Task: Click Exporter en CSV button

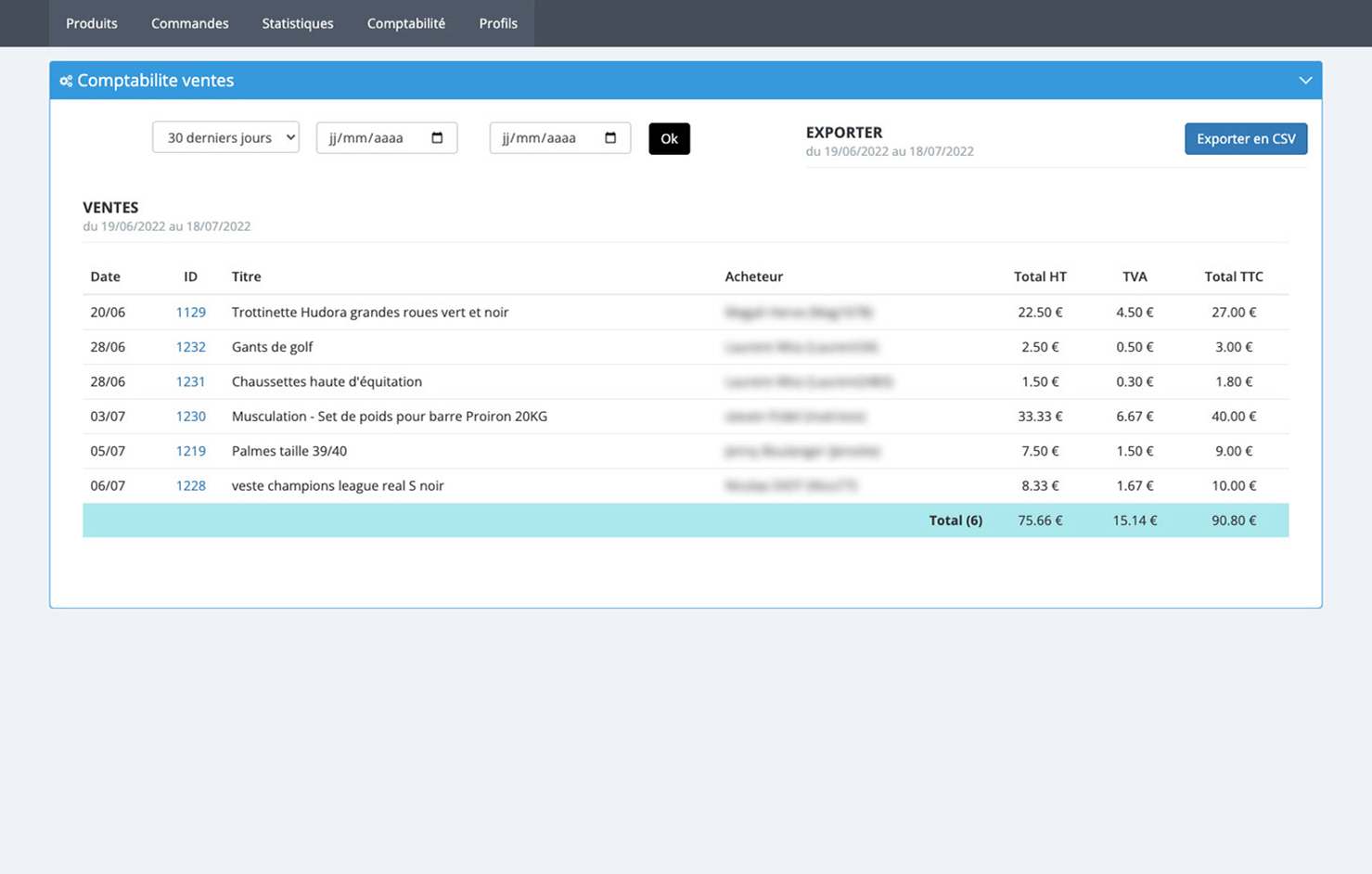Action: 1245,138
